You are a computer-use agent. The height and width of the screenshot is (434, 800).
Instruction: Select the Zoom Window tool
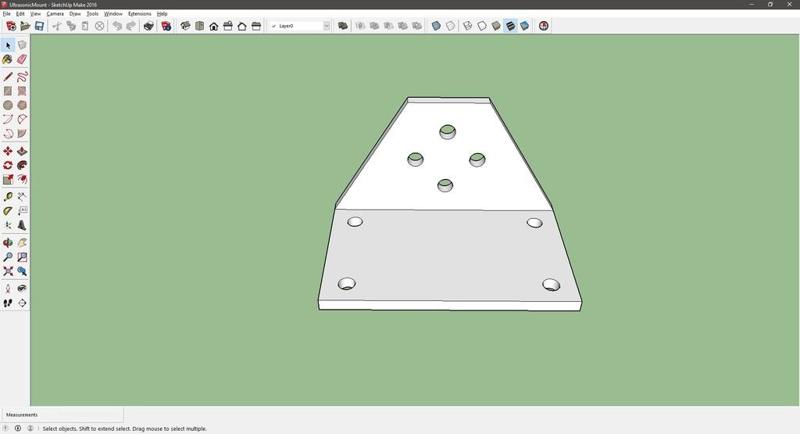click(22, 257)
